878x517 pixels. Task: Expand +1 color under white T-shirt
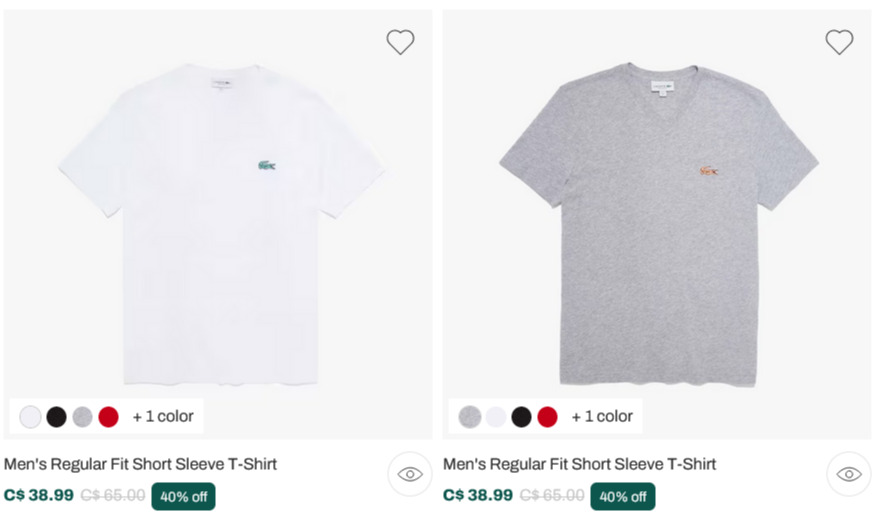pyautogui.click(x=163, y=416)
